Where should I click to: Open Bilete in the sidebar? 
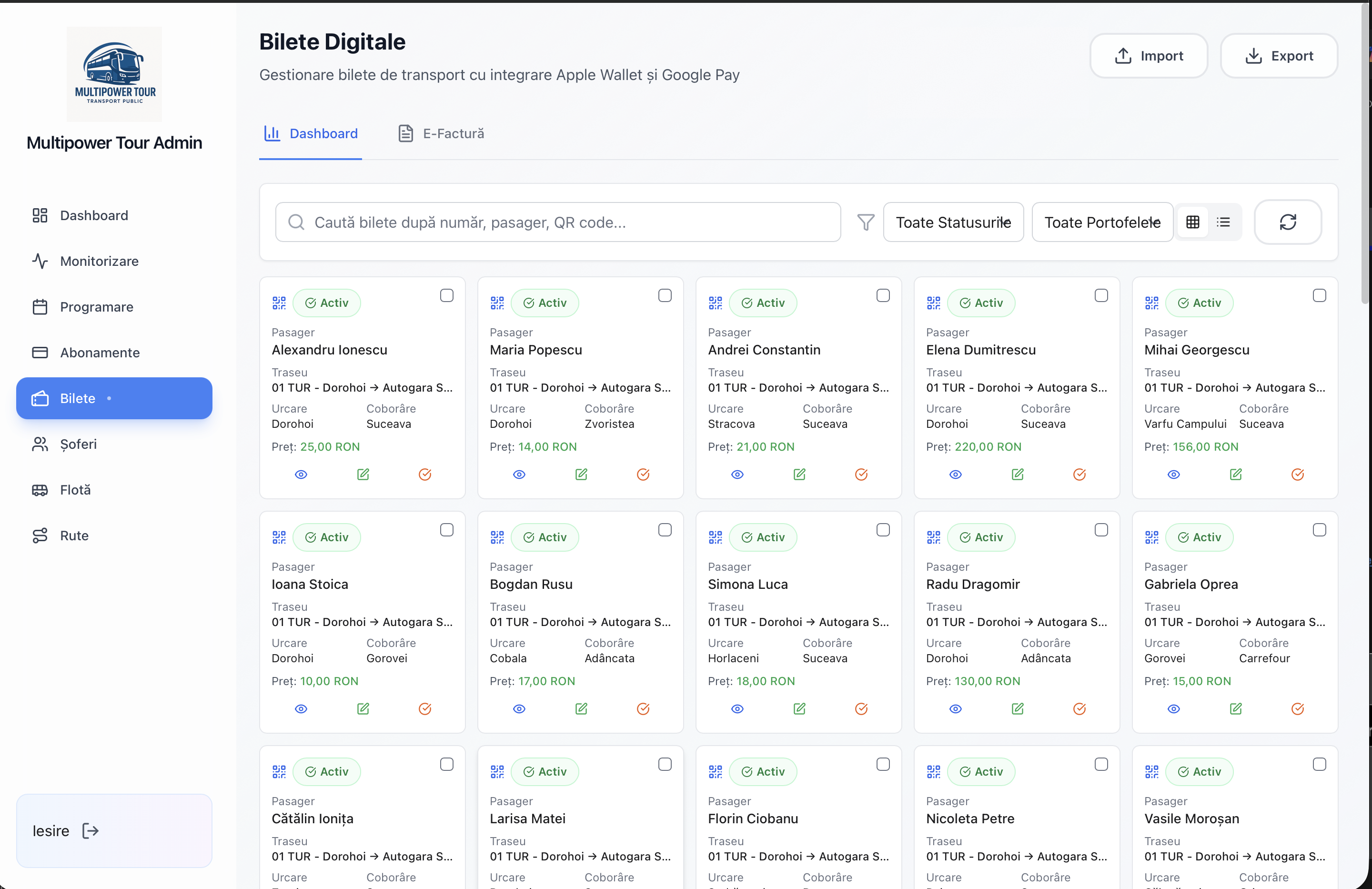coord(114,398)
